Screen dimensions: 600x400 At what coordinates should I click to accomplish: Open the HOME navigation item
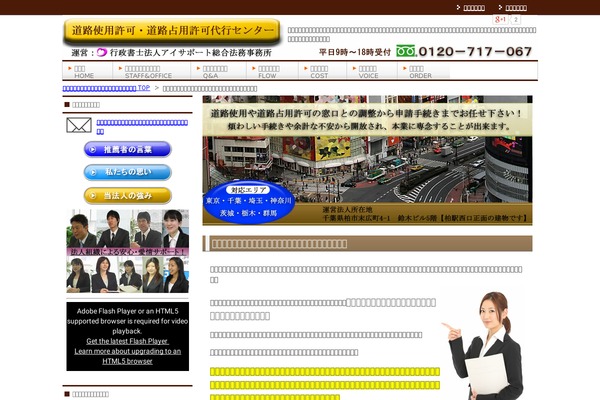coord(88,72)
